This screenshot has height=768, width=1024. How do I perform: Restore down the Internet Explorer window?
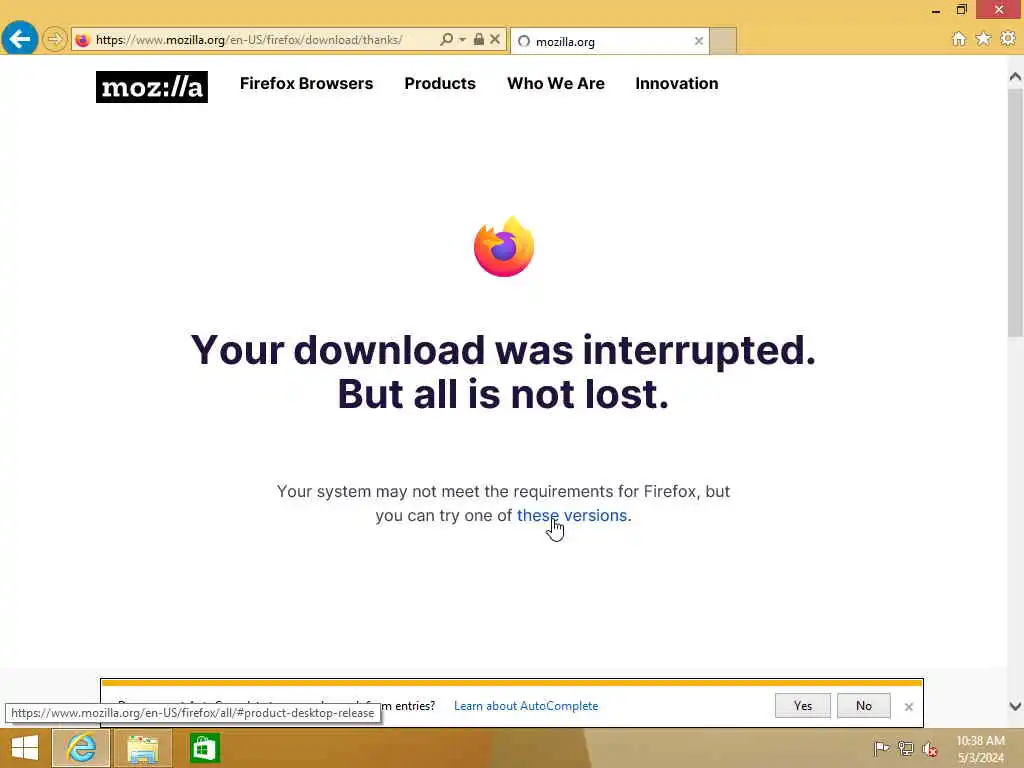tap(961, 10)
